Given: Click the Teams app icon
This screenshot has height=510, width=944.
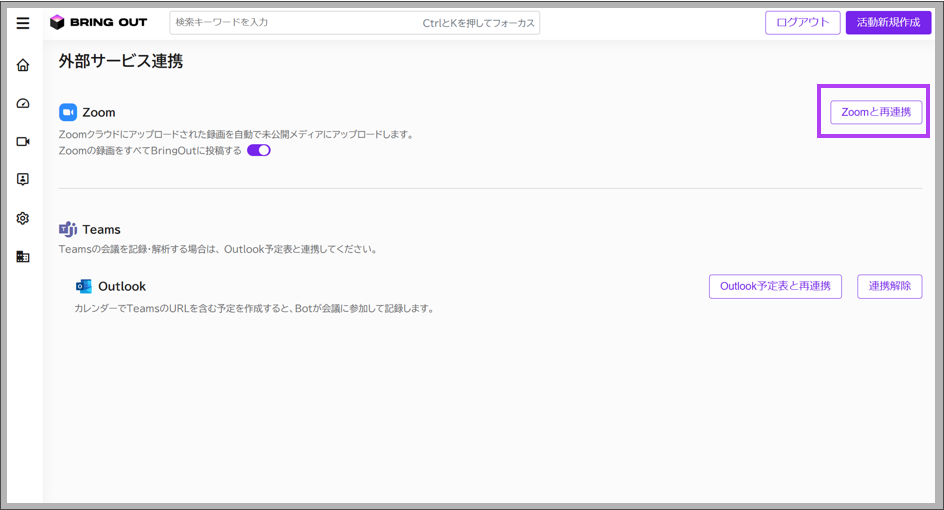Looking at the screenshot, I should pyautogui.click(x=68, y=229).
